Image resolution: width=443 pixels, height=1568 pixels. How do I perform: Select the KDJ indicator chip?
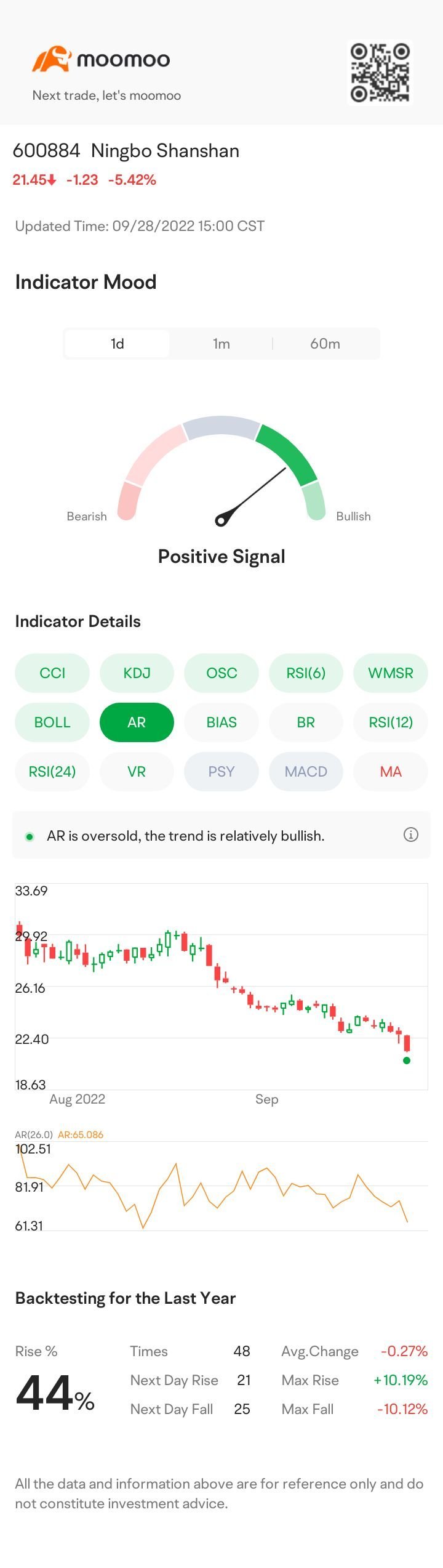coord(137,673)
